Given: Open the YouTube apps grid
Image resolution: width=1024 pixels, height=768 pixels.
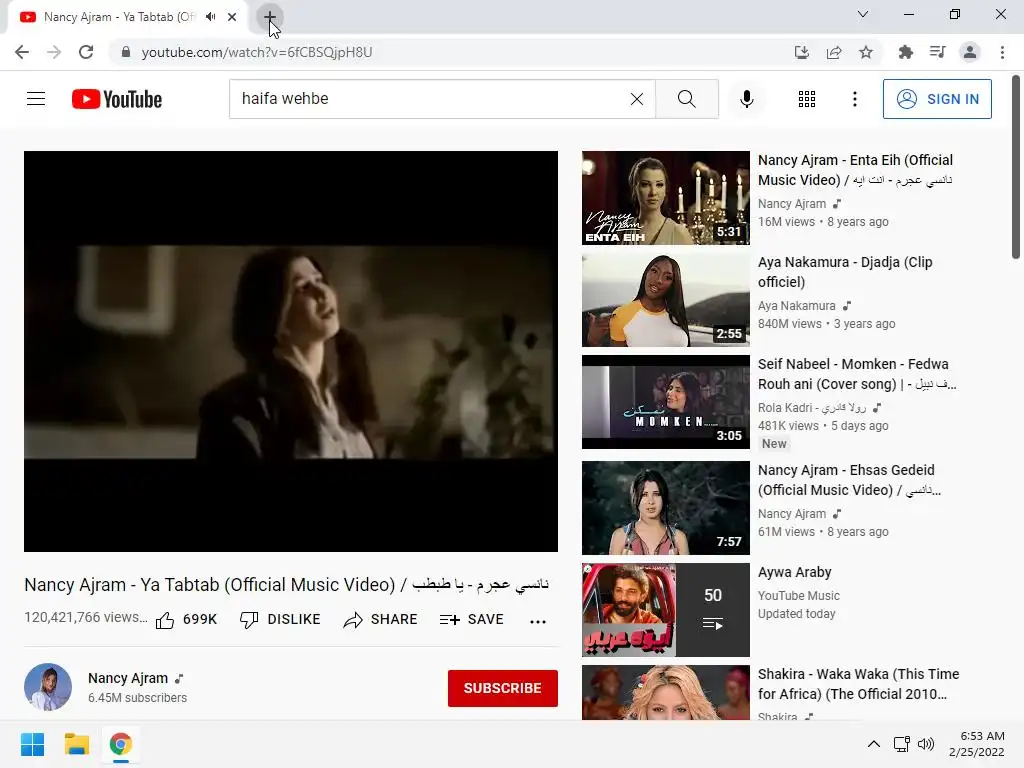Looking at the screenshot, I should click(807, 99).
